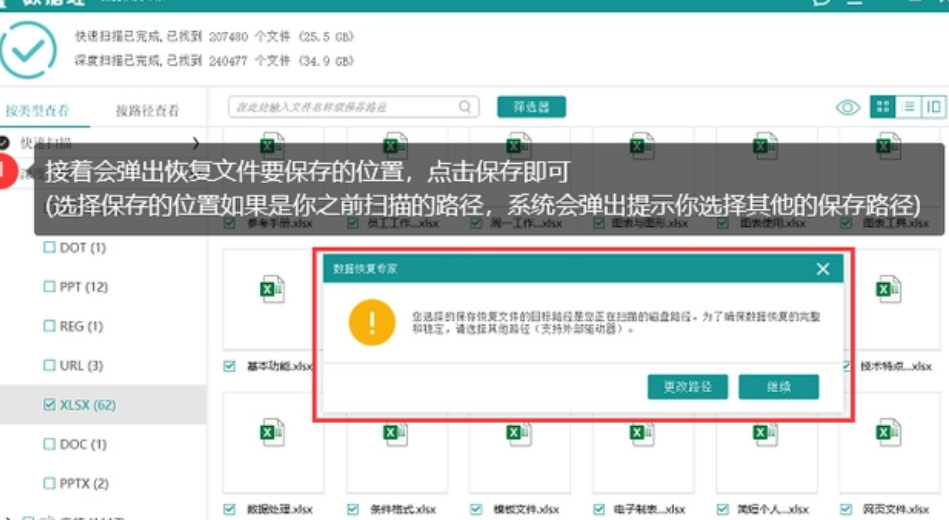Switch to grid thumbnail view
949x520 pixels.
click(x=882, y=107)
